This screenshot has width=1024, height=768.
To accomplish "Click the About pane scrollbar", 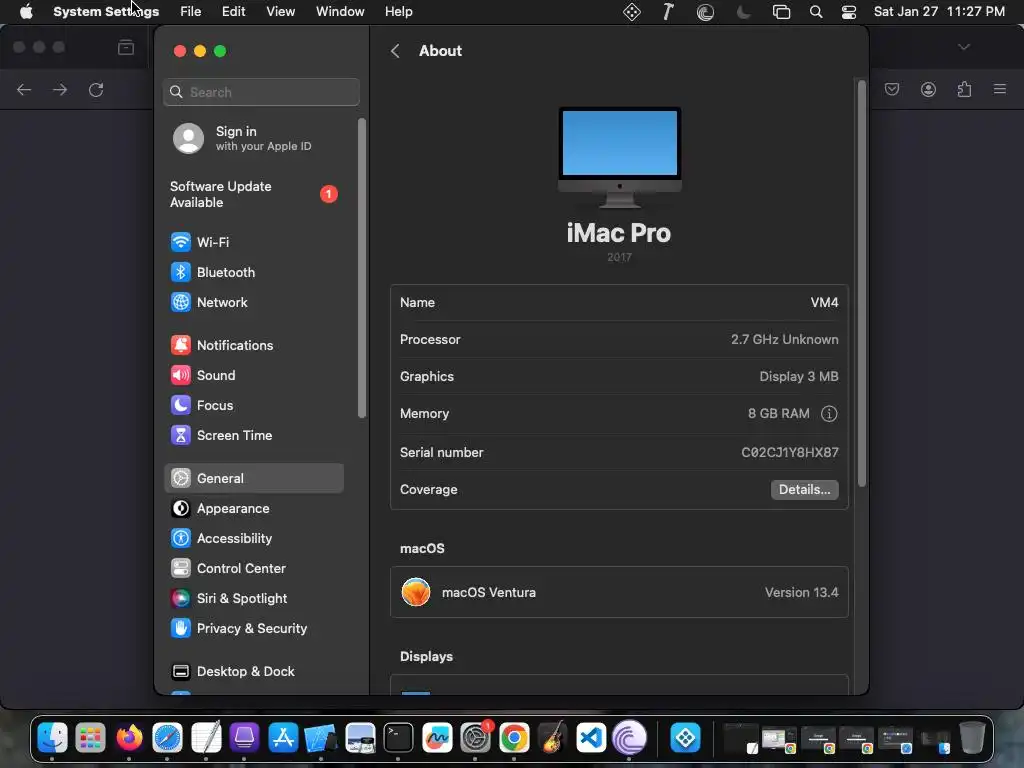I will [861, 283].
